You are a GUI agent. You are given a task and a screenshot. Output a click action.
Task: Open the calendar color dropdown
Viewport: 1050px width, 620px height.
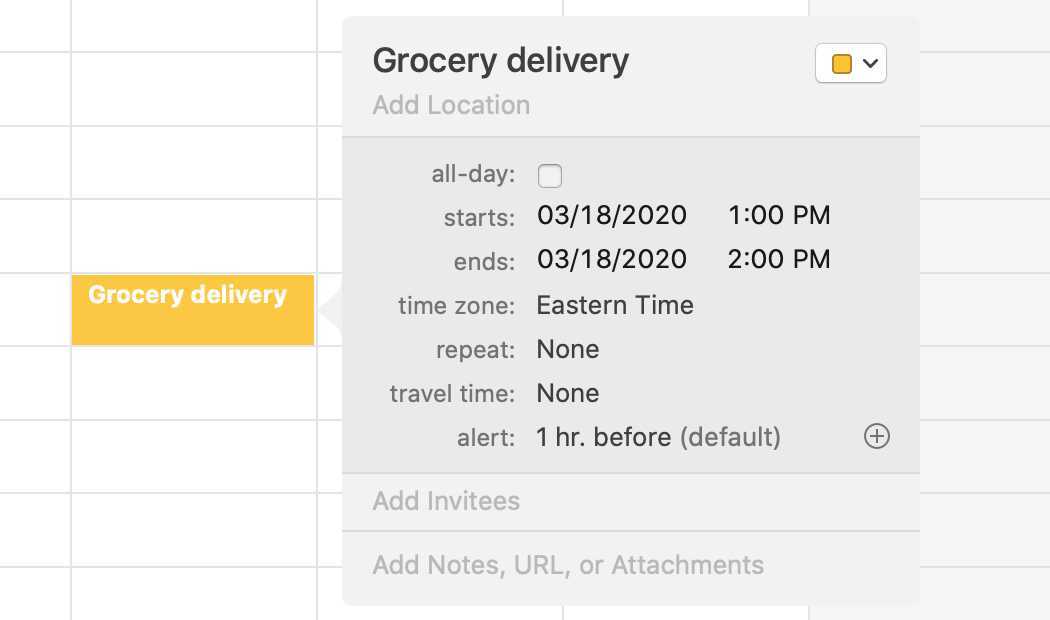pyautogui.click(x=851, y=64)
